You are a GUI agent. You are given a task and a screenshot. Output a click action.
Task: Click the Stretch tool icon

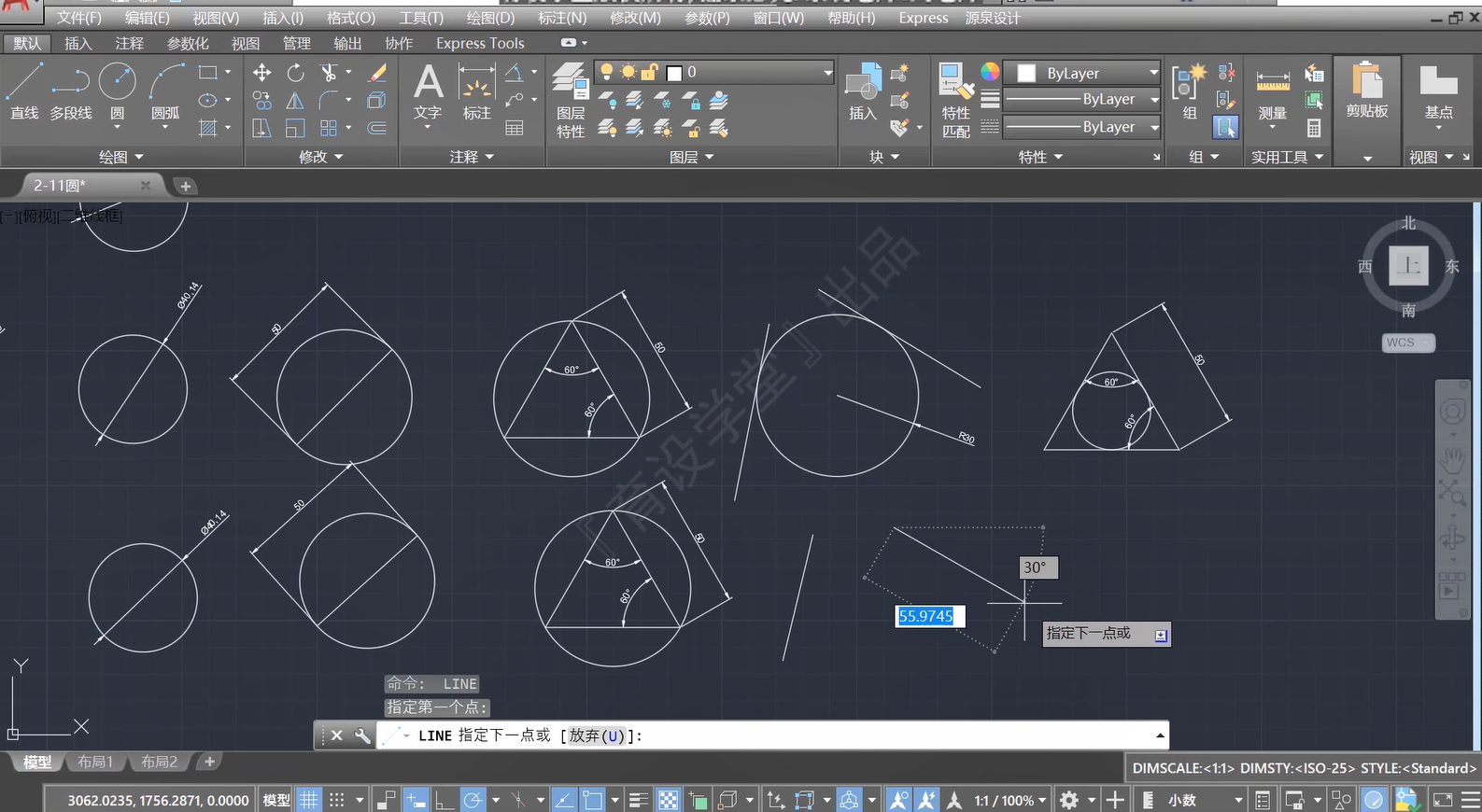click(262, 129)
